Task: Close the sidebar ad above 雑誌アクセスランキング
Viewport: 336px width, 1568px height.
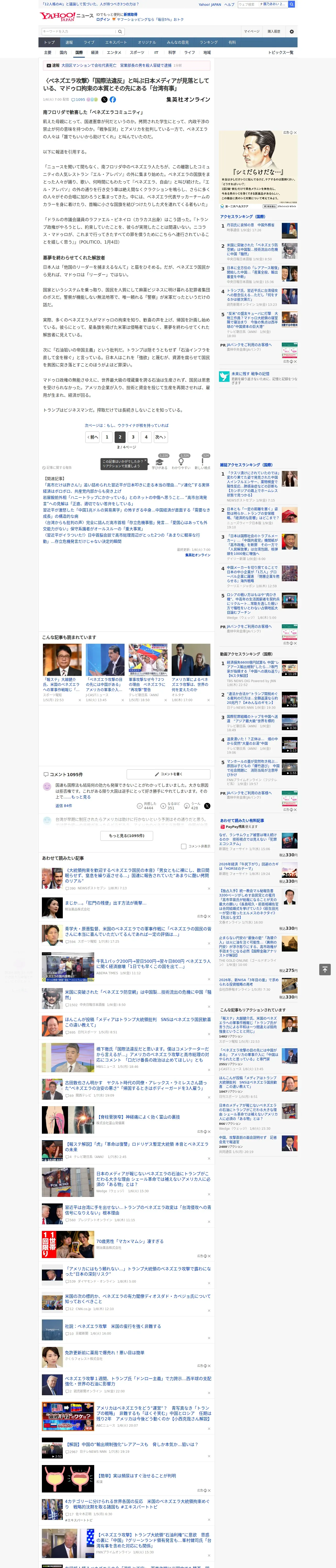Action: point(295,362)
